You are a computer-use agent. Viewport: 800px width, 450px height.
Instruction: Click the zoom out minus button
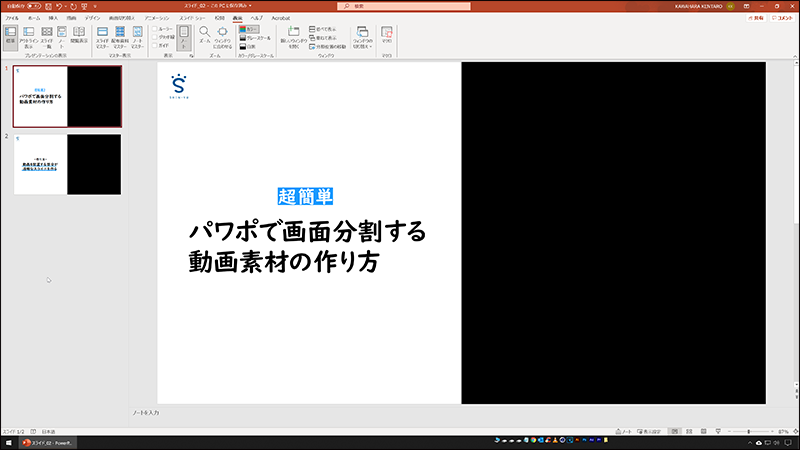[729, 432]
